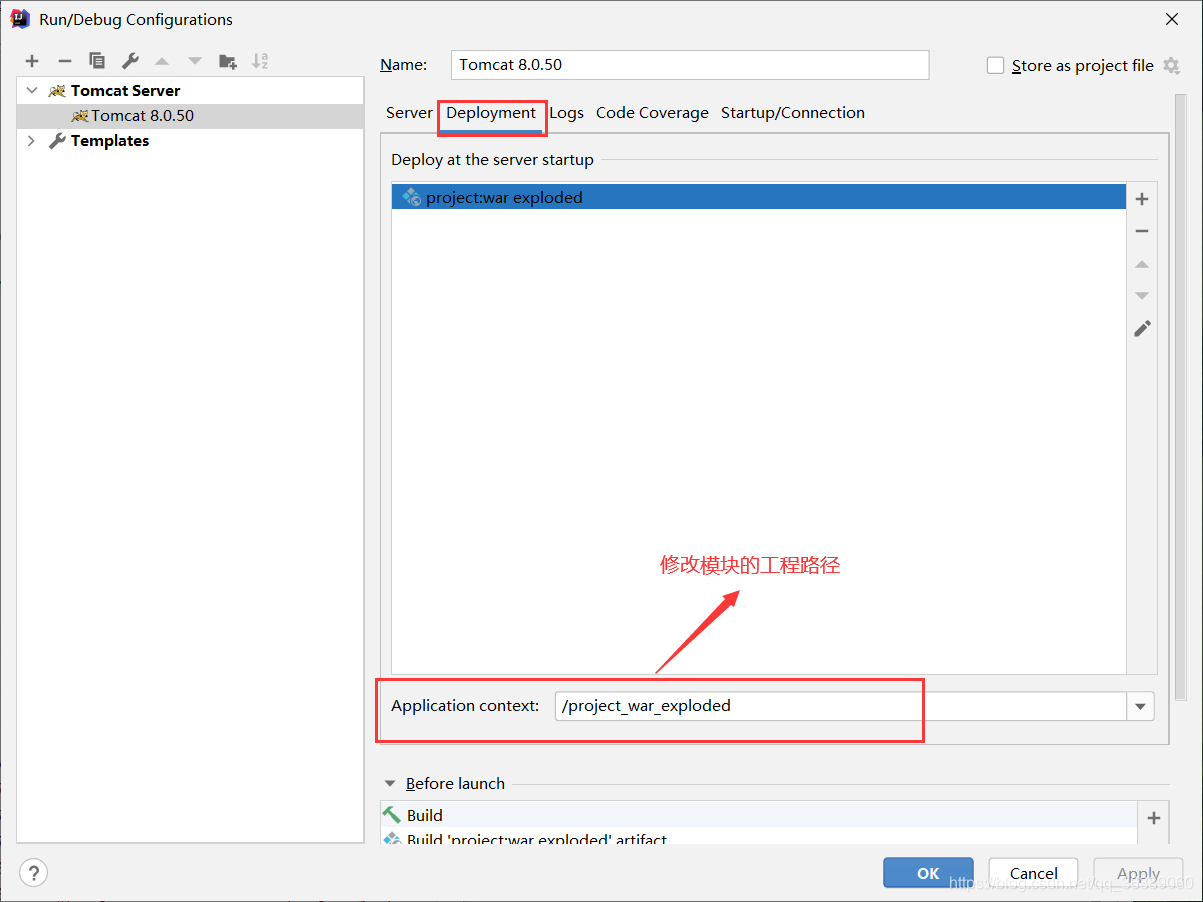
Task: Click the Tomcat Server group icon
Action: 57,90
